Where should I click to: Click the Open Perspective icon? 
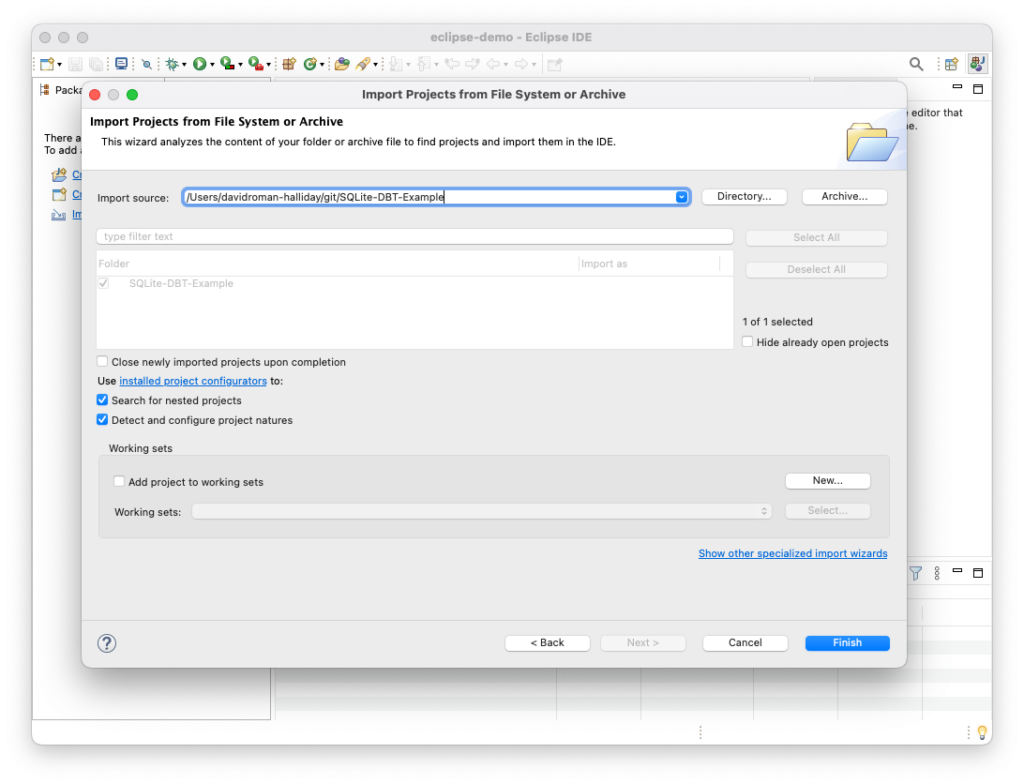pos(952,64)
